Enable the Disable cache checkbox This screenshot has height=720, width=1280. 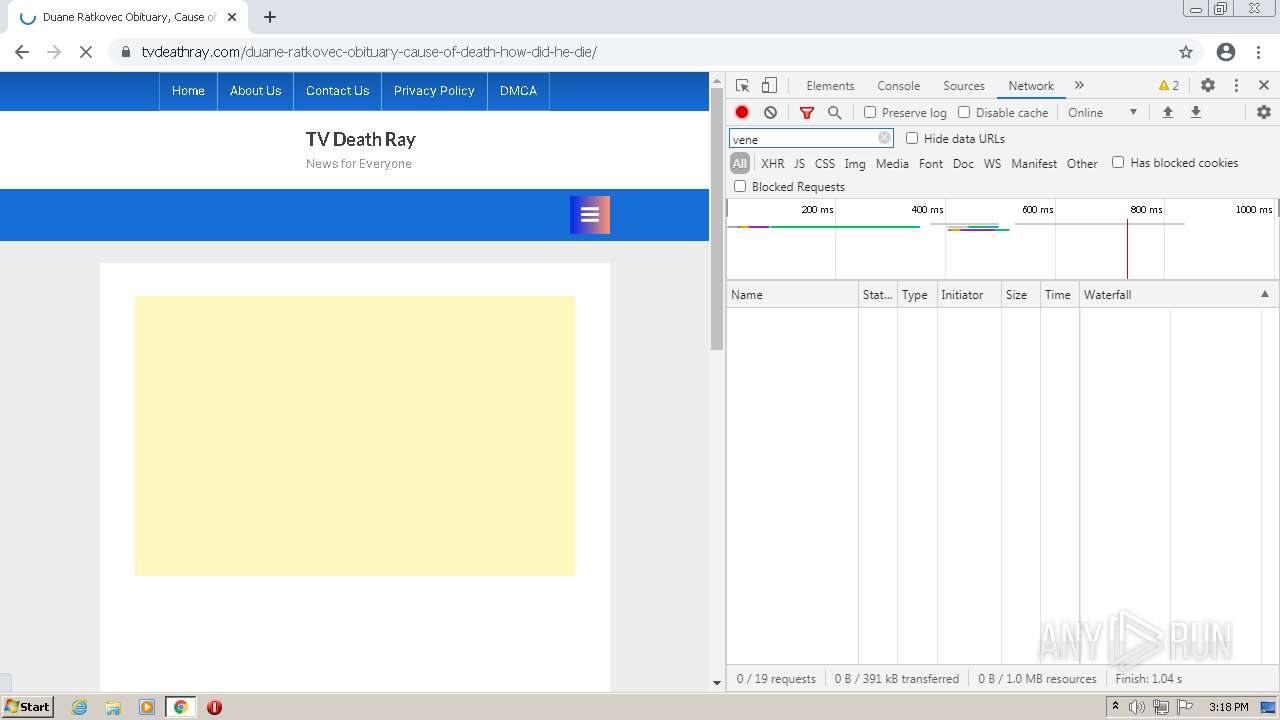pyautogui.click(x=964, y=113)
